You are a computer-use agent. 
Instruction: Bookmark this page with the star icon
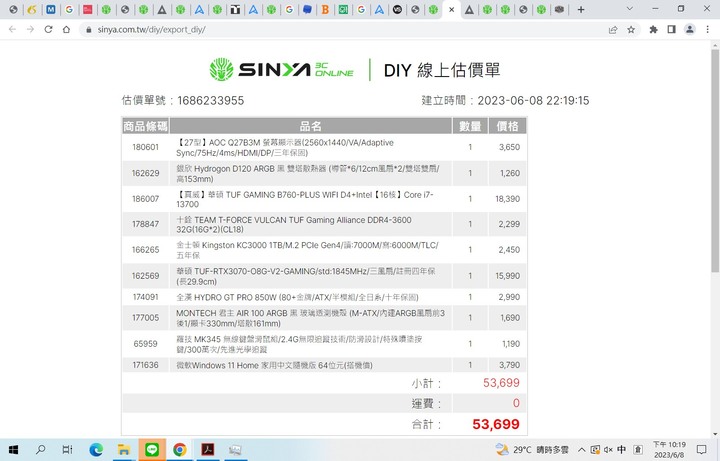click(x=631, y=29)
